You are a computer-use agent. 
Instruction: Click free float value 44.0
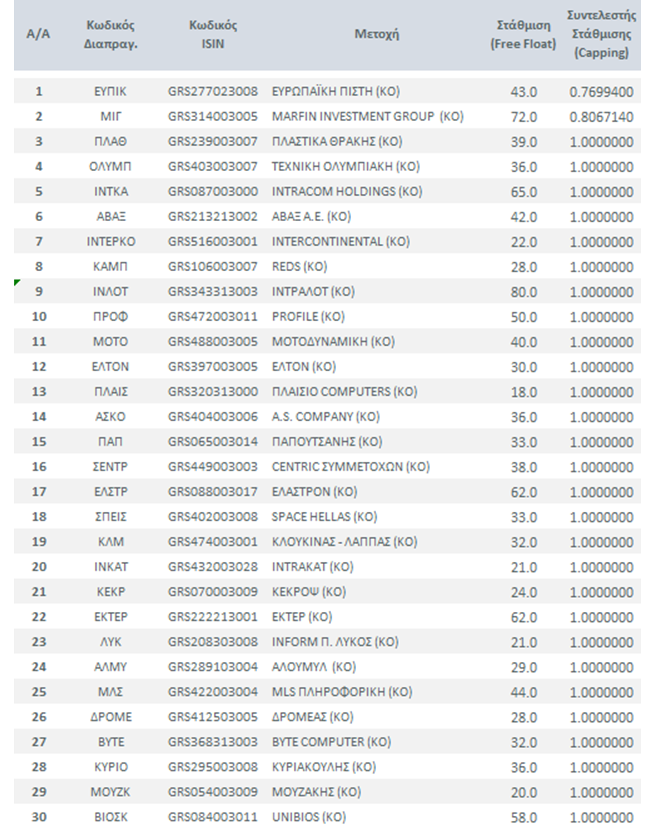pos(524,693)
